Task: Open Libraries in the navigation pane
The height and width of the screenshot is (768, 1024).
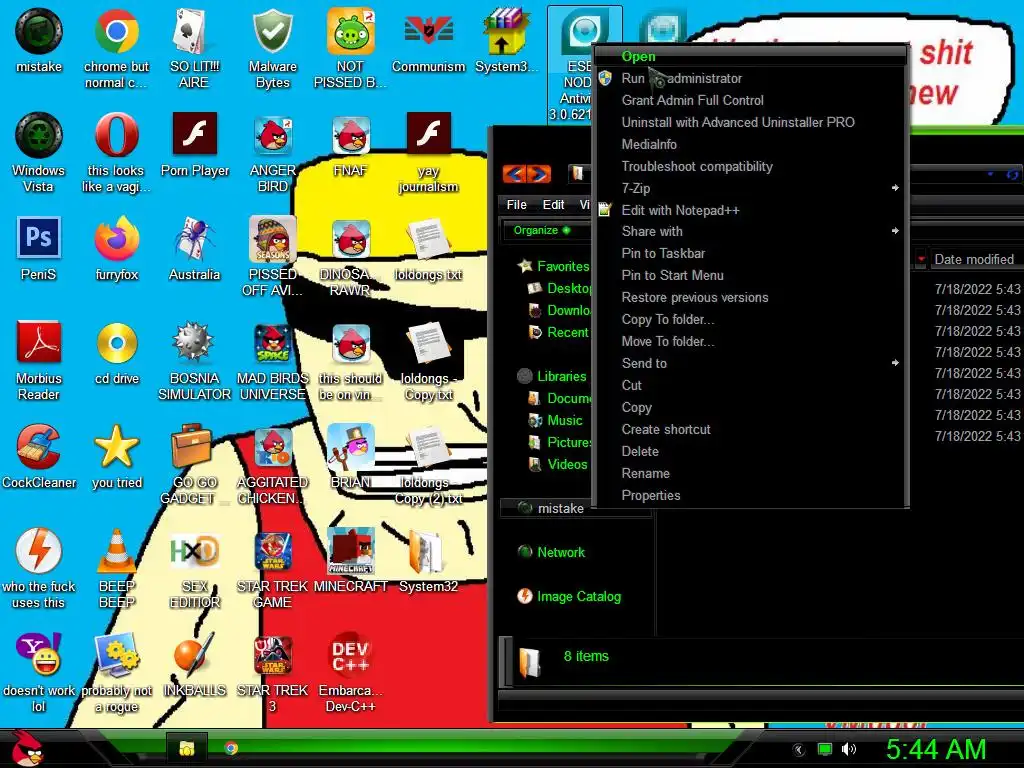Action: (x=552, y=376)
